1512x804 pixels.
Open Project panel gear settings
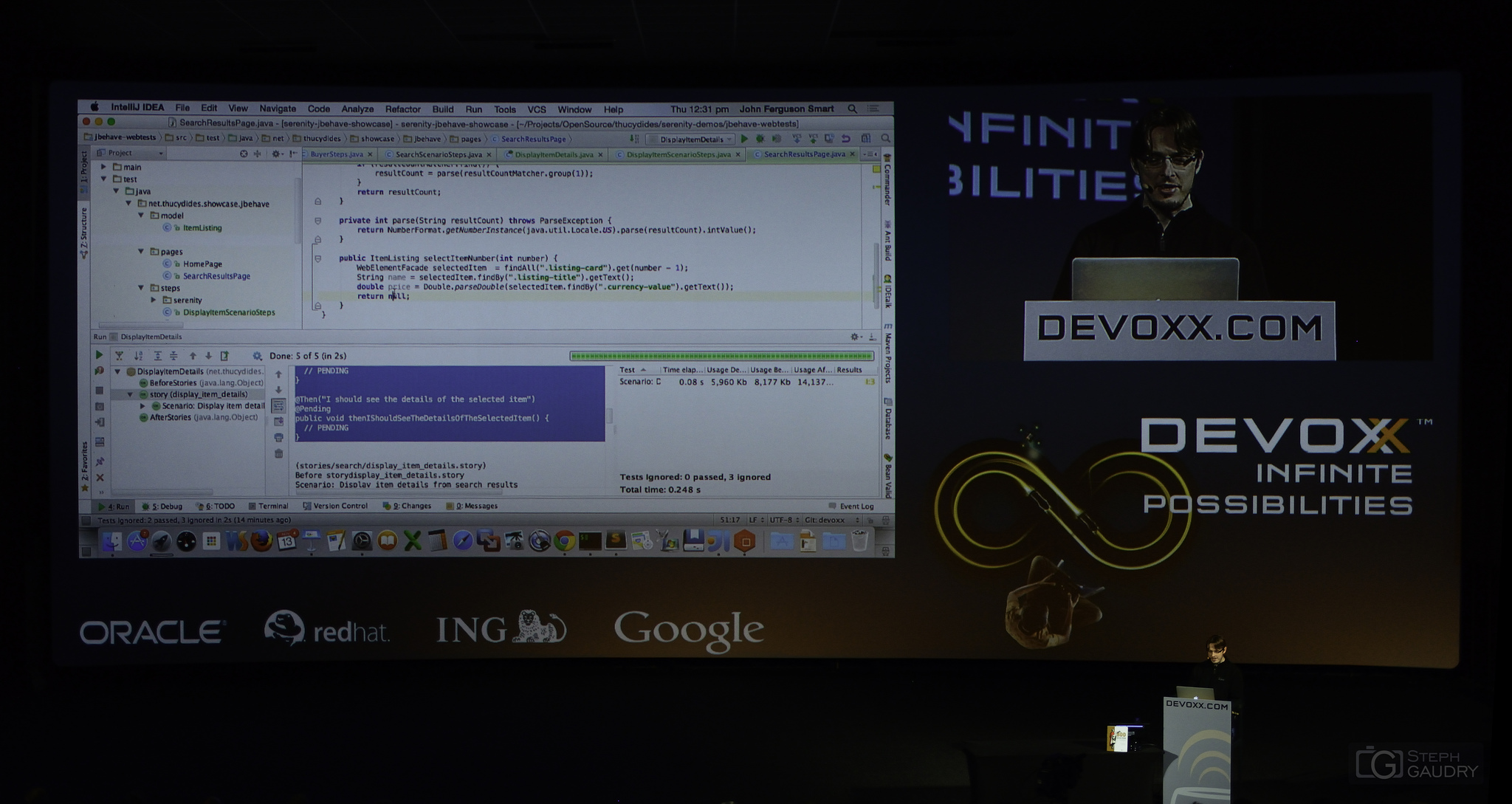click(278, 154)
